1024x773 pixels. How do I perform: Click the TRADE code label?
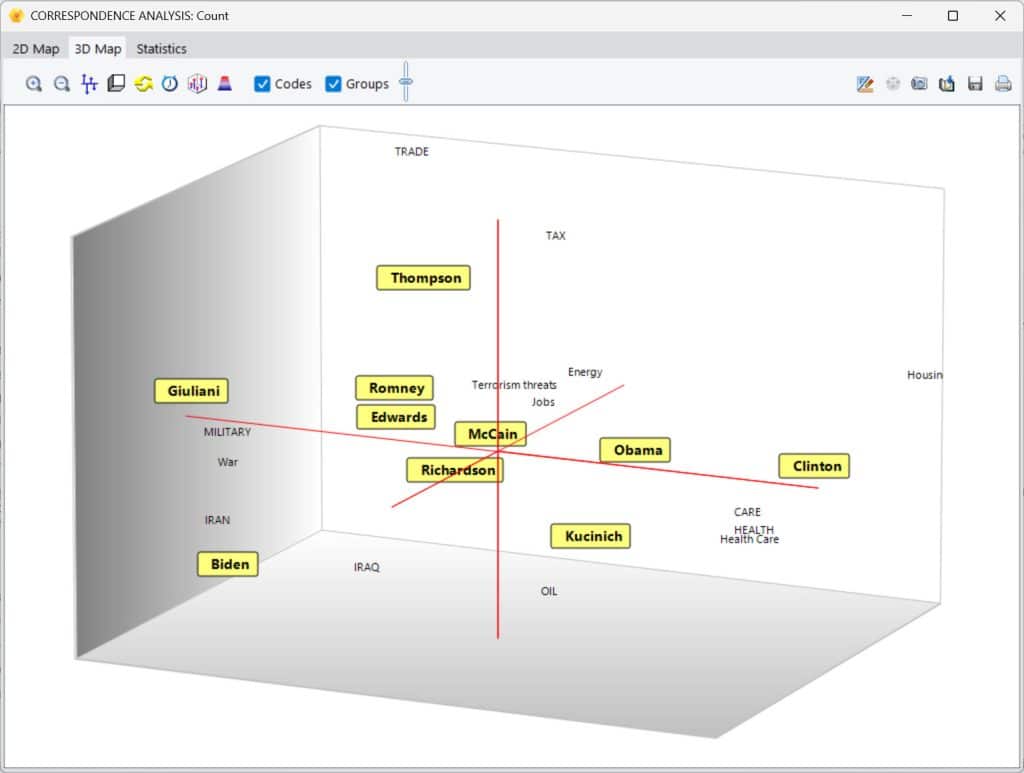pyautogui.click(x=411, y=151)
